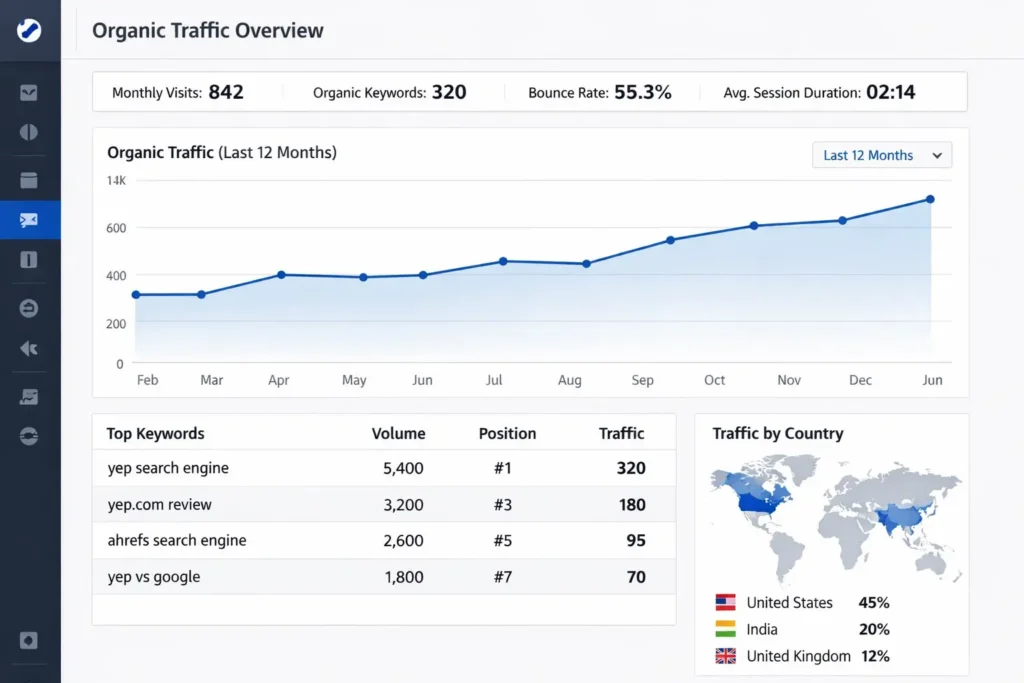The height and width of the screenshot is (683, 1024).
Task: Open the Last 12 Months dropdown
Action: pyautogui.click(x=882, y=155)
